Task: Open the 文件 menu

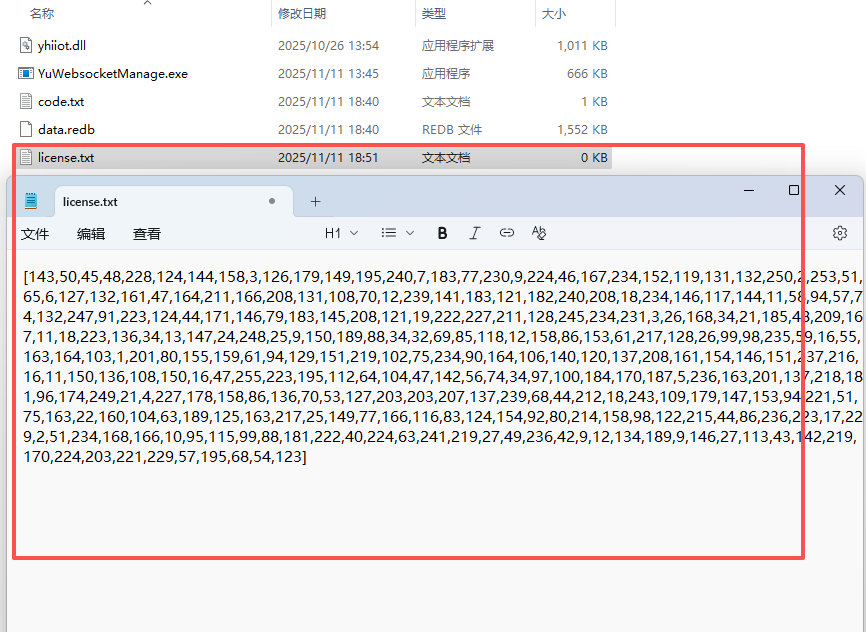Action: (35, 234)
